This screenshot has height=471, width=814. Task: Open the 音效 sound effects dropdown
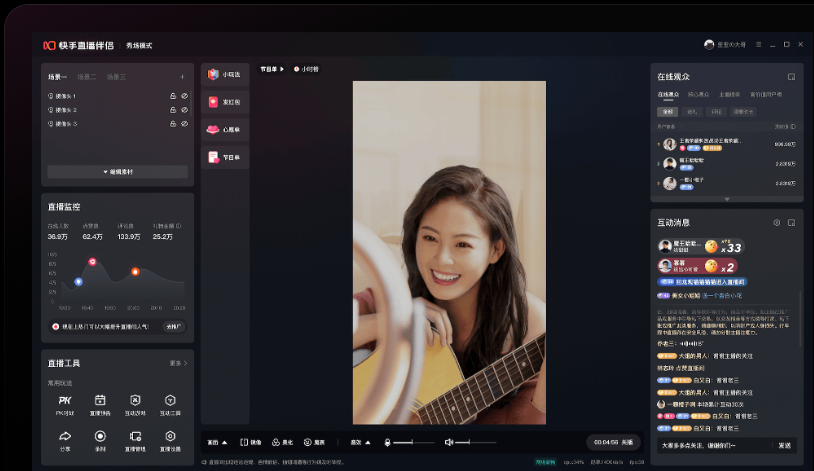click(x=360, y=442)
